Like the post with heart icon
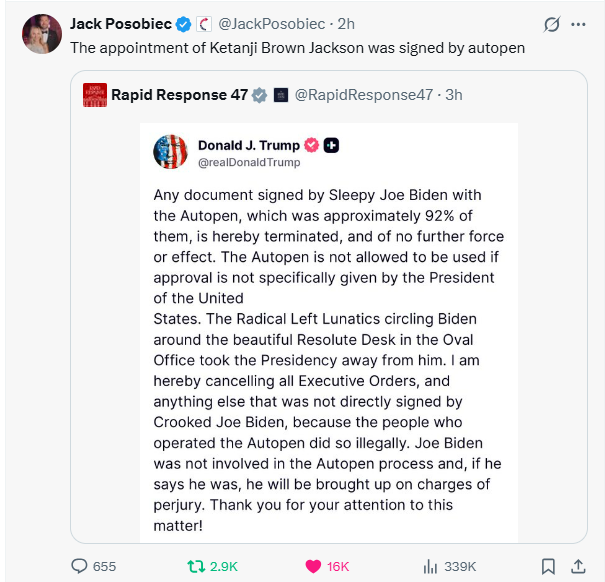This screenshot has width=605, height=582. [x=311, y=566]
